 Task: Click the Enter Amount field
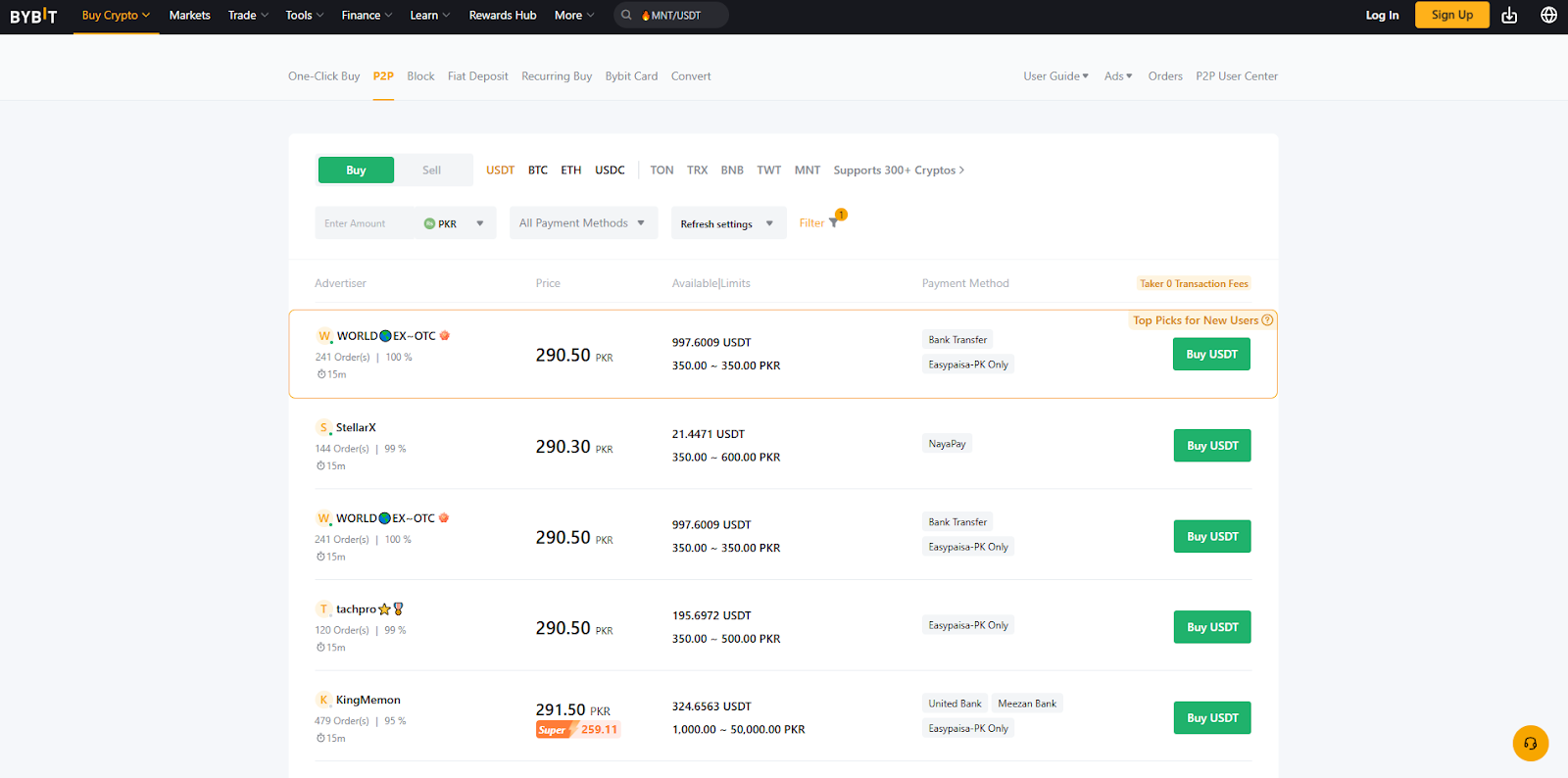pos(365,223)
